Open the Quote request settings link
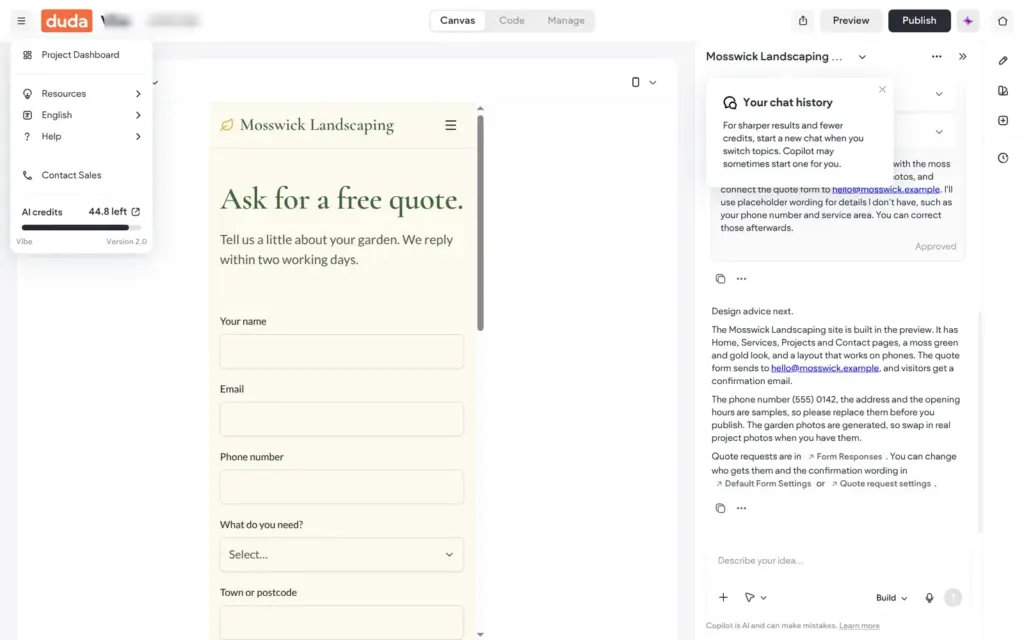Image resolution: width=1024 pixels, height=640 pixels. coord(881,484)
